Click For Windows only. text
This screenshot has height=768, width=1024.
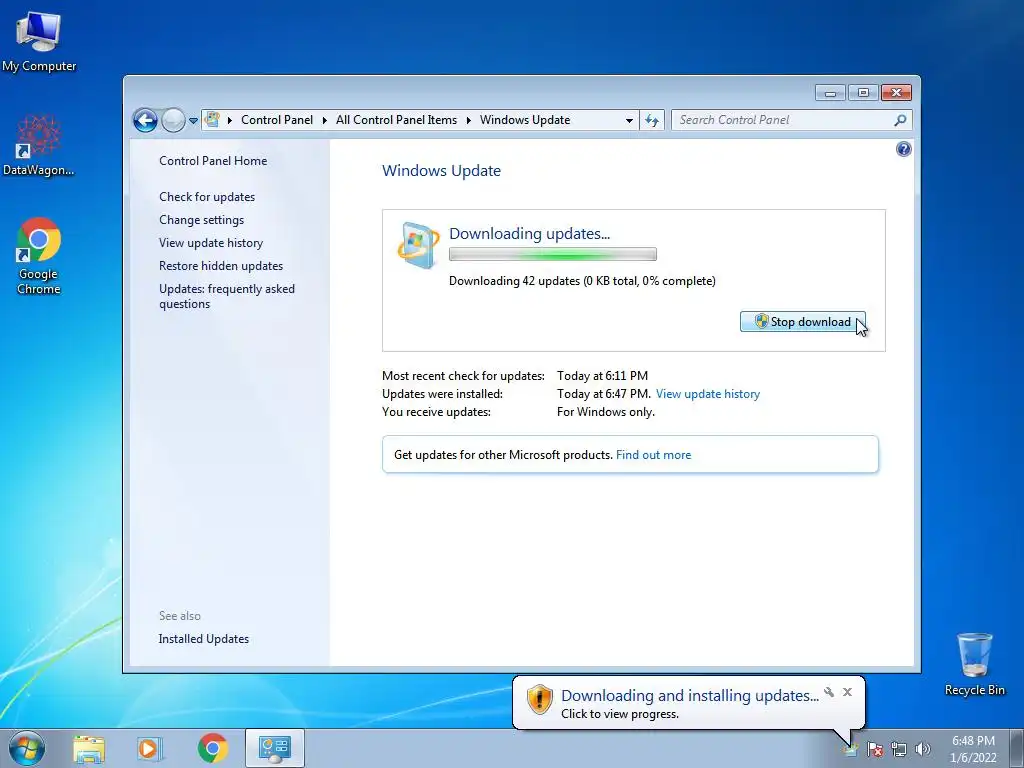pos(605,412)
